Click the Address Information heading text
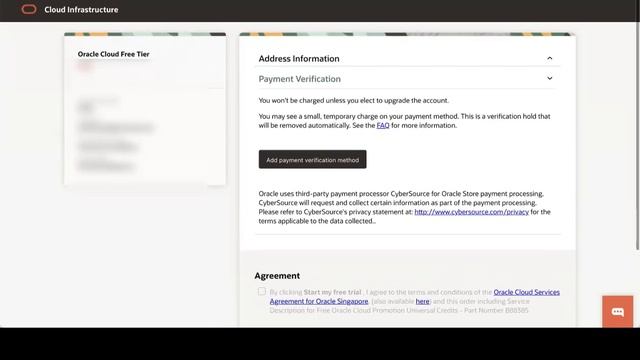Image resolution: width=640 pixels, height=360 pixels. pyautogui.click(x=299, y=58)
